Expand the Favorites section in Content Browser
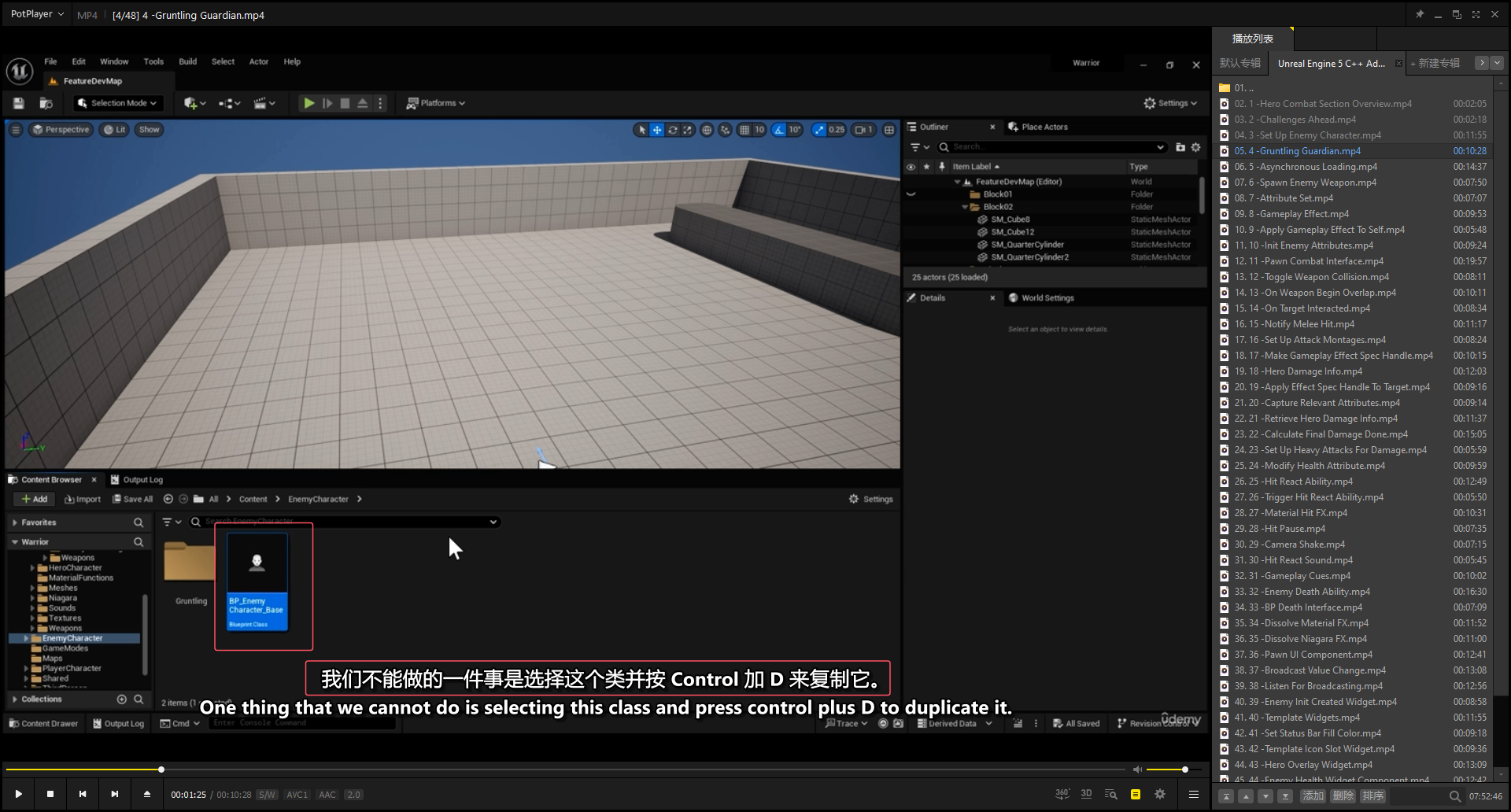The image size is (1511, 812). click(x=15, y=522)
